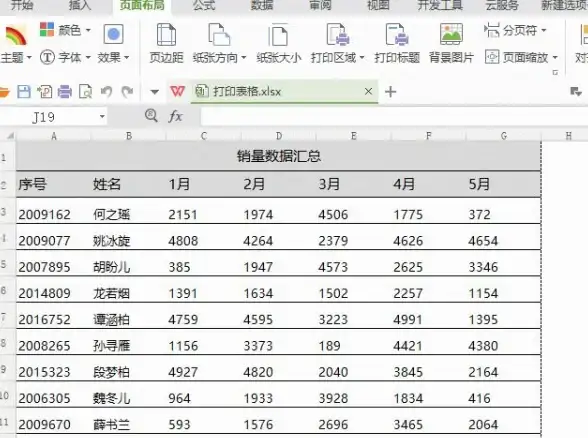This screenshot has width=588, height=438.
Task: Select column H header
Action: click(x=568, y=136)
